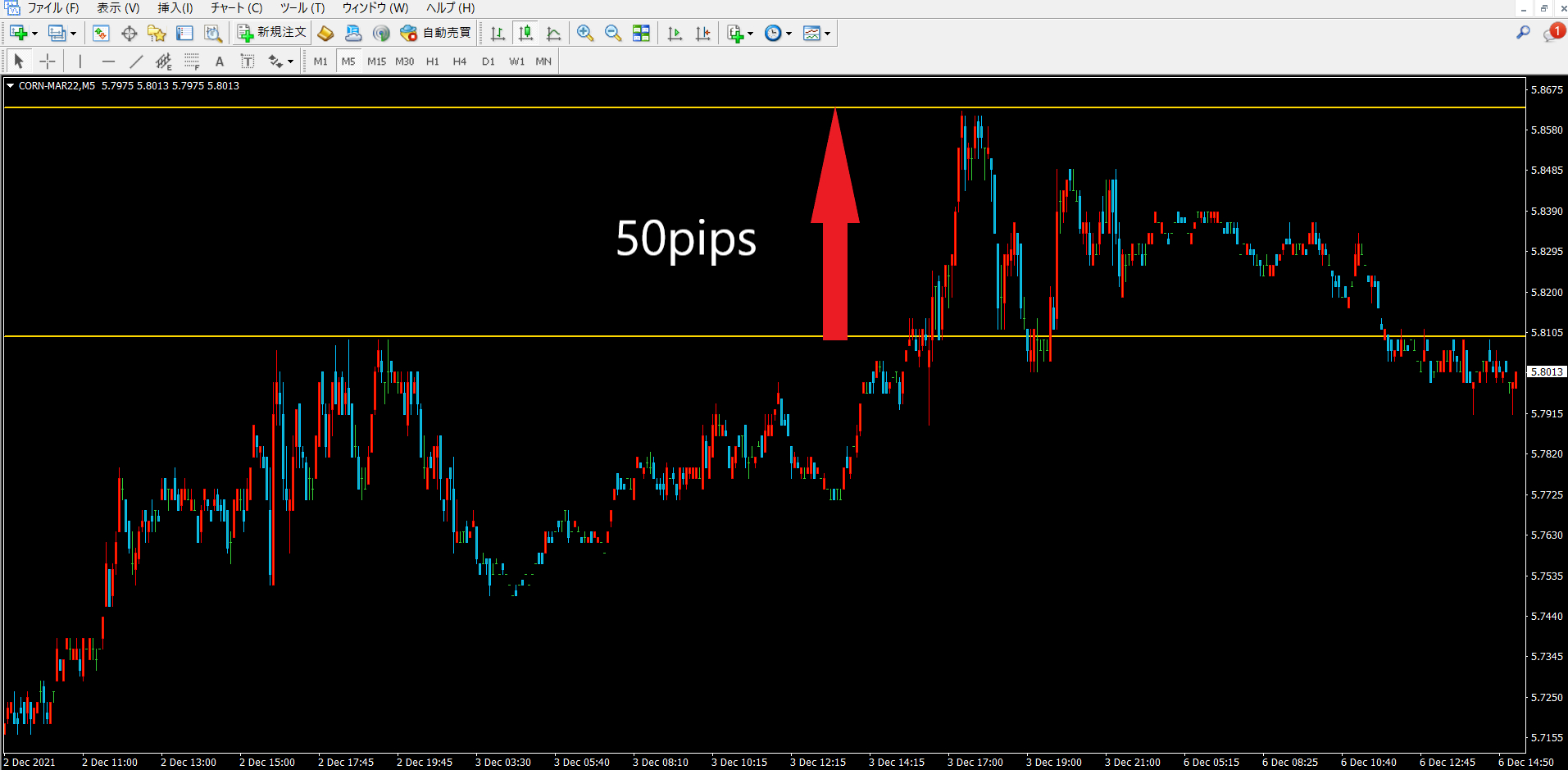
Task: Expand the indicators dropdown arrow
Action: pos(750,34)
